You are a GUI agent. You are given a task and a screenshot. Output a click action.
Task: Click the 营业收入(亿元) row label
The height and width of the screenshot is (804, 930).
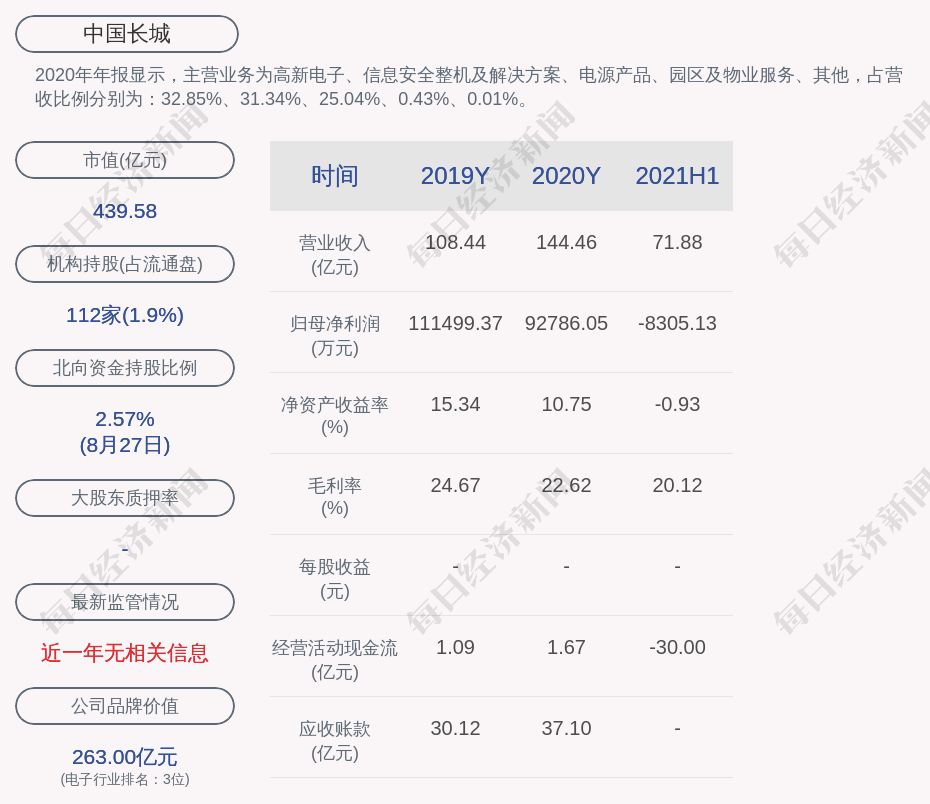tap(335, 255)
